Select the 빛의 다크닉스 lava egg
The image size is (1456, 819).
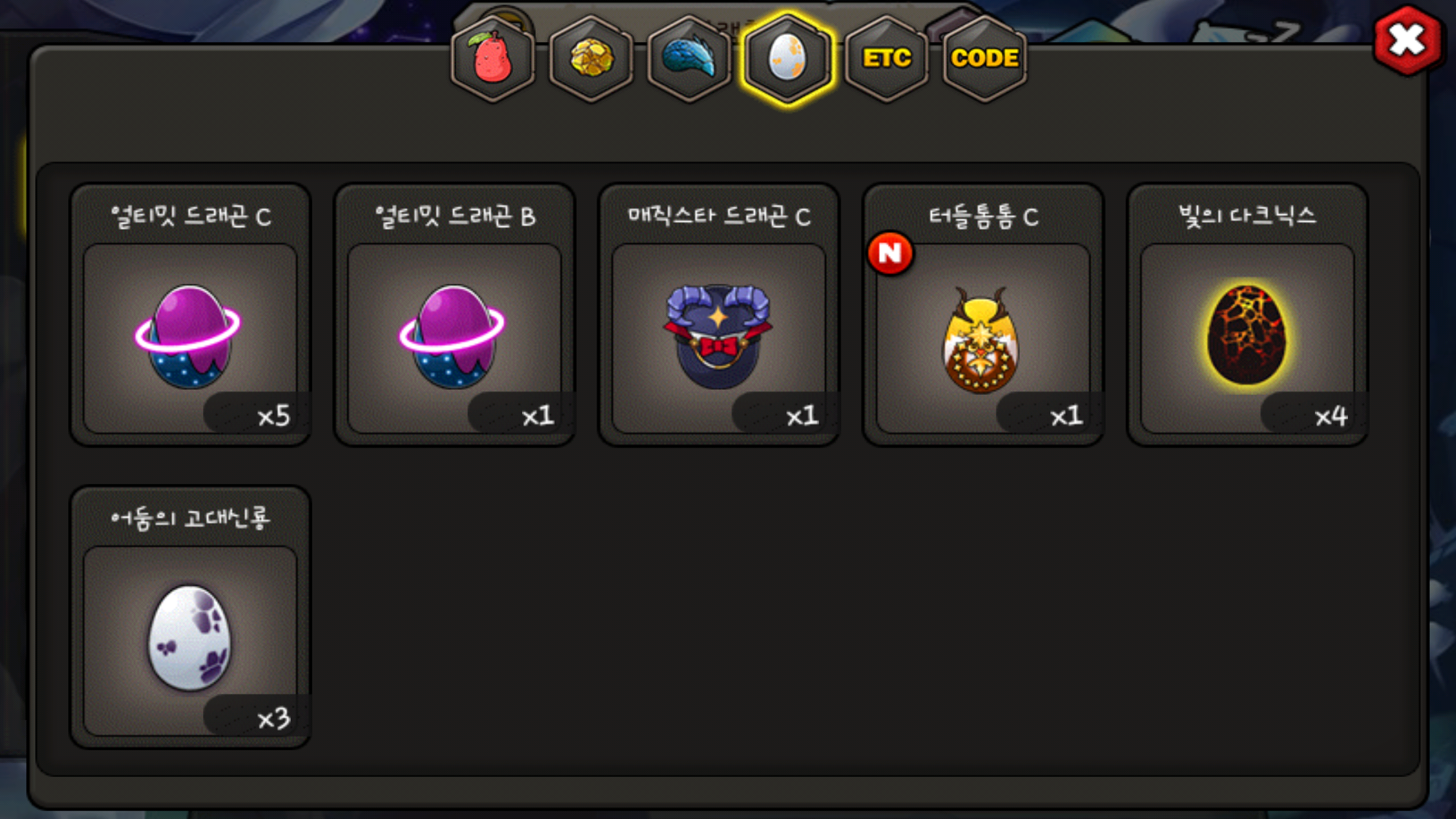point(1247,338)
